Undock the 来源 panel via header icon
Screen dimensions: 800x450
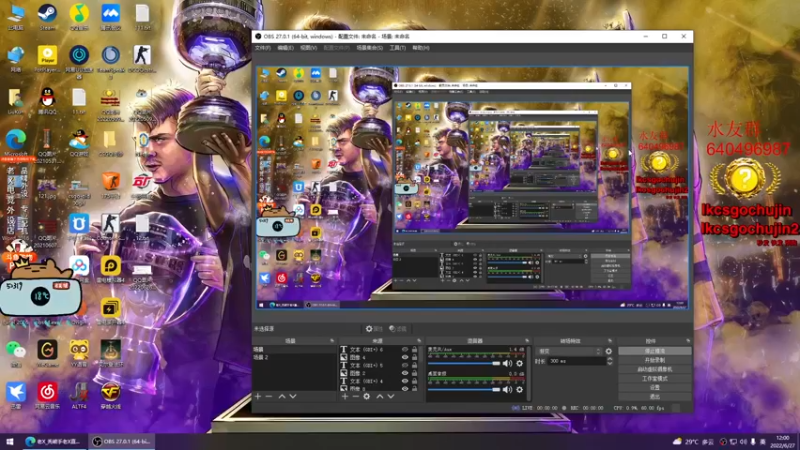click(419, 340)
